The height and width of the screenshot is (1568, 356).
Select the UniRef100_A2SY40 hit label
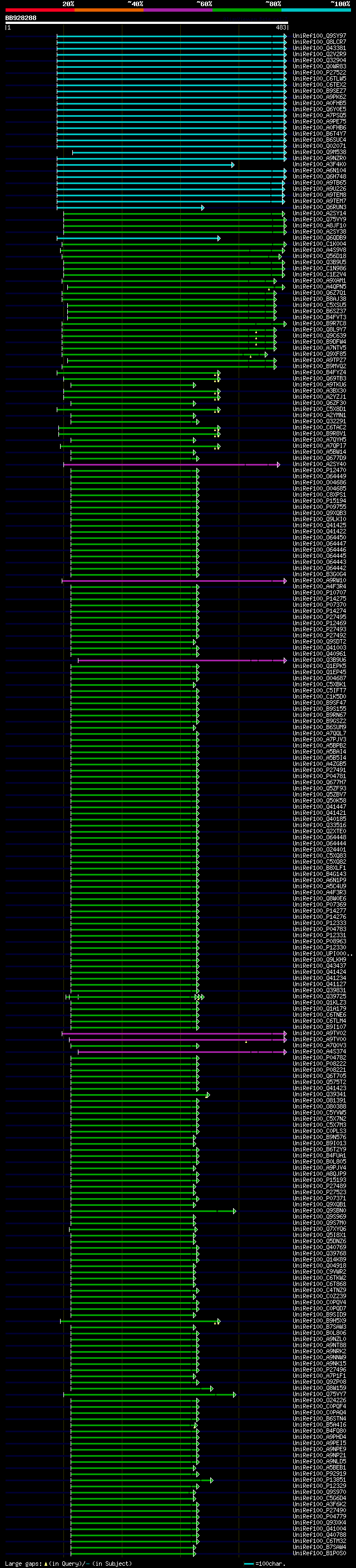coord(319,464)
